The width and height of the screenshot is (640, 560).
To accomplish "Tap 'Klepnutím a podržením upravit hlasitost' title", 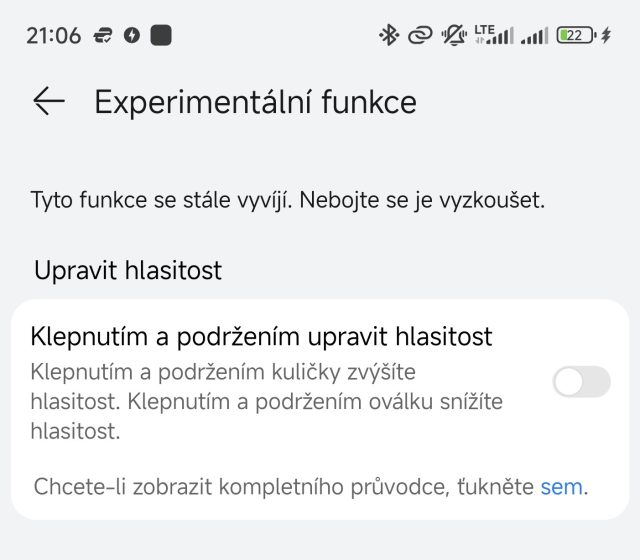I will click(x=262, y=336).
